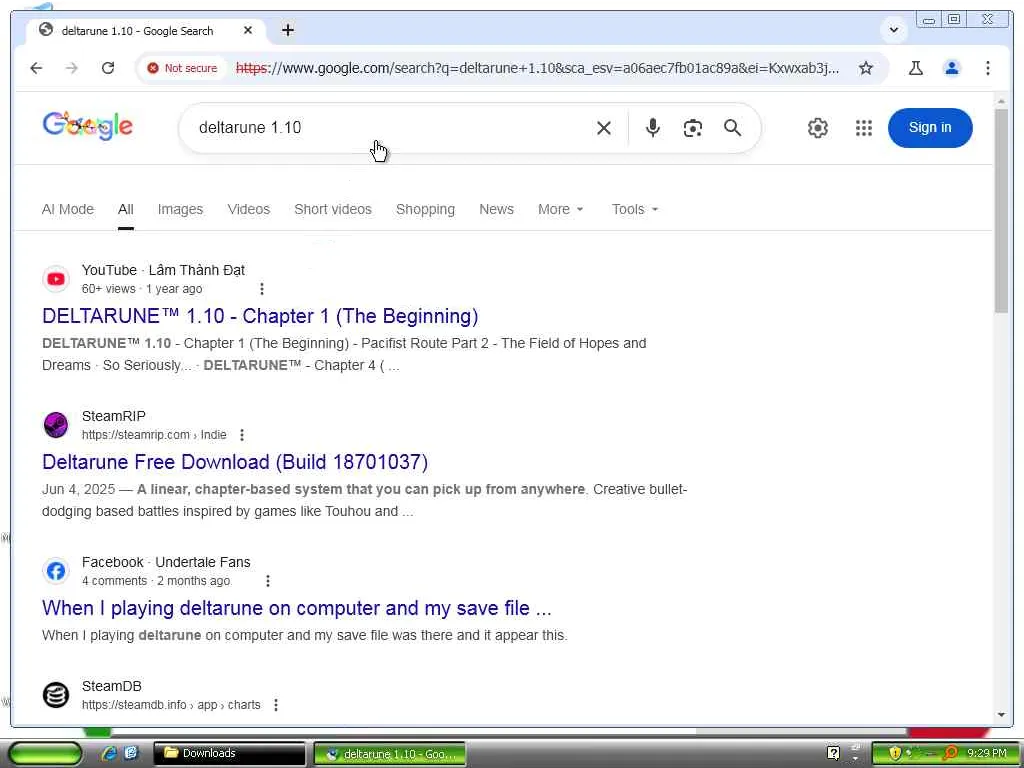This screenshot has width=1024, height=768.
Task: Click the steamdb.info breadcrumb URL
Action: (171, 705)
